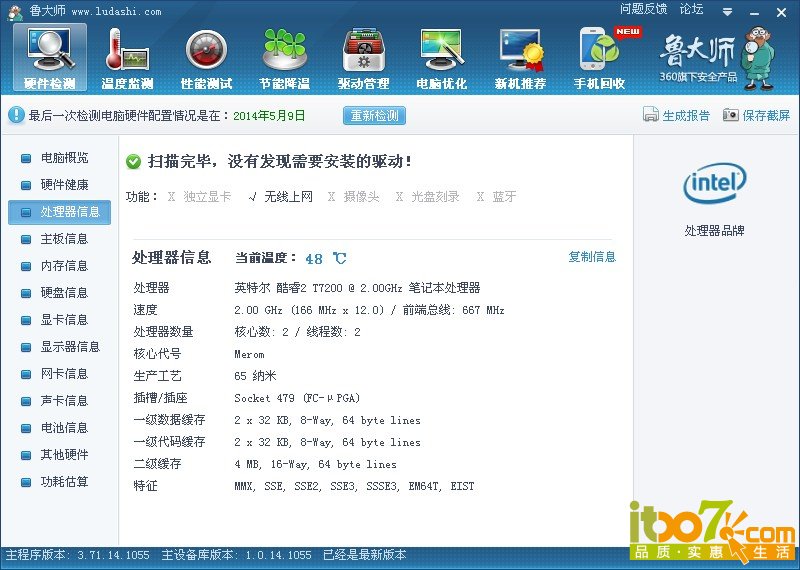Open 温度监测 temperature monitor
The width and height of the screenshot is (800, 570).
(127, 58)
